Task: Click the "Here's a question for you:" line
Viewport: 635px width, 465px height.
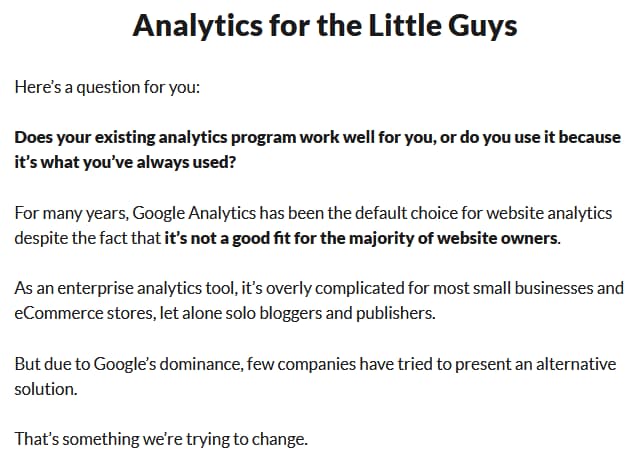Action: [107, 87]
